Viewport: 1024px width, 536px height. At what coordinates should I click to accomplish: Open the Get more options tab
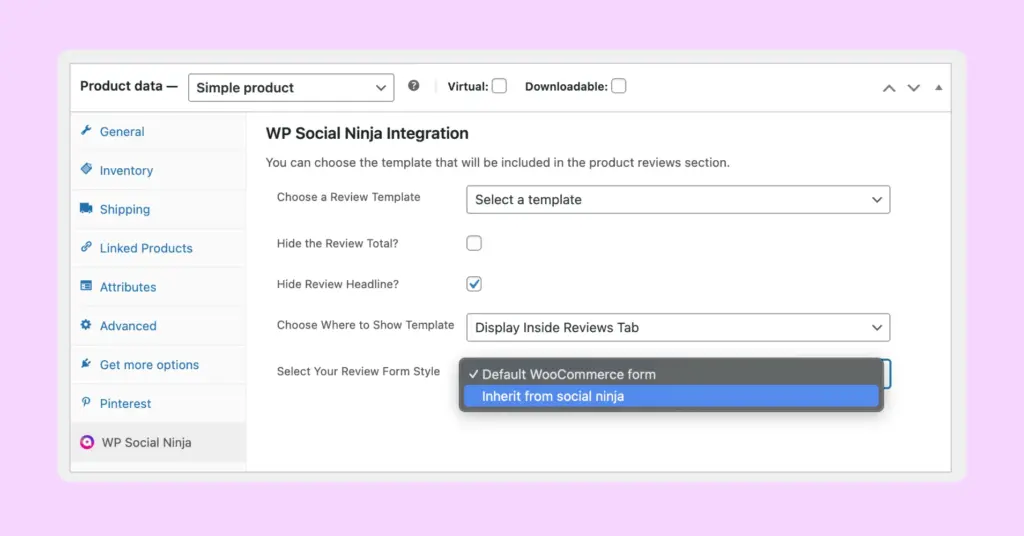point(149,365)
